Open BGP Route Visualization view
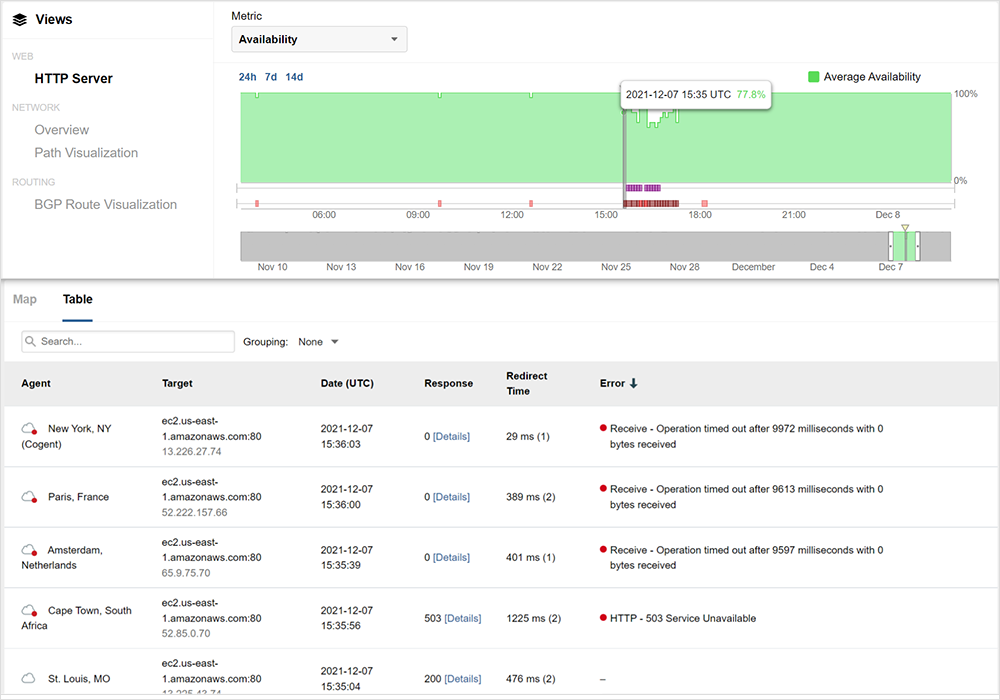This screenshot has height=700, width=1000. (x=106, y=205)
